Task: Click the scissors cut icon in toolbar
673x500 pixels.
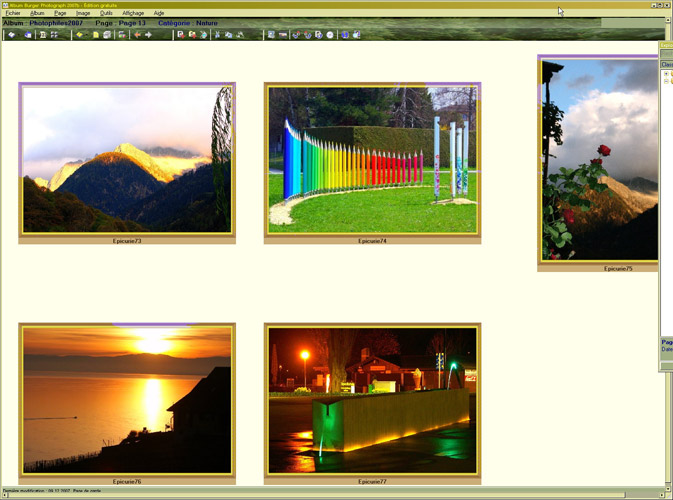Action: click(x=217, y=35)
